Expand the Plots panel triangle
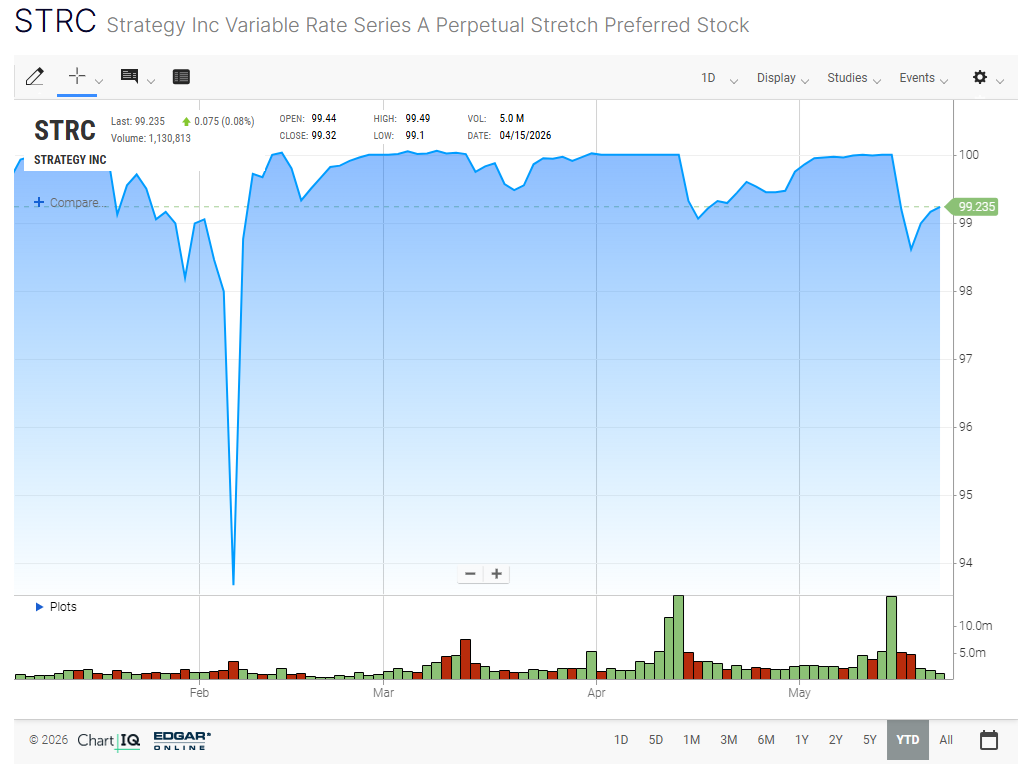The height and width of the screenshot is (772, 1018). 39,607
